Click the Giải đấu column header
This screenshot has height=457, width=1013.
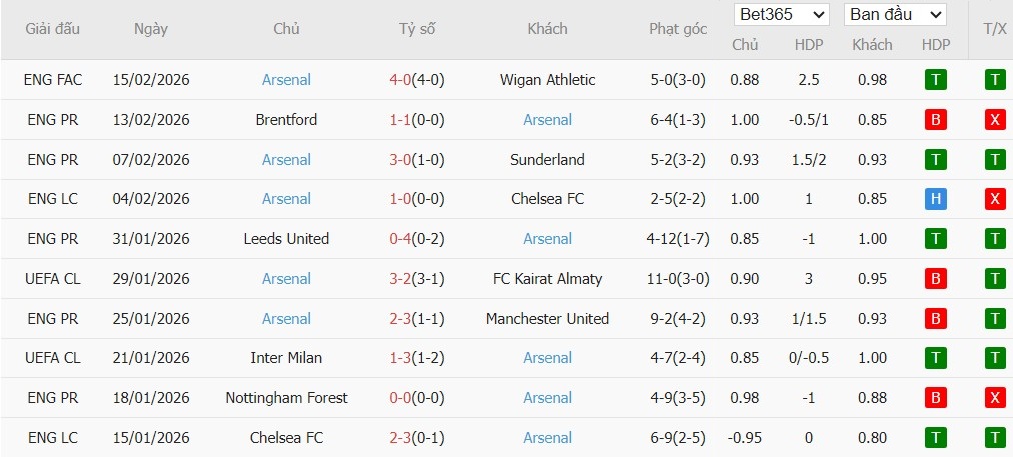point(54,29)
